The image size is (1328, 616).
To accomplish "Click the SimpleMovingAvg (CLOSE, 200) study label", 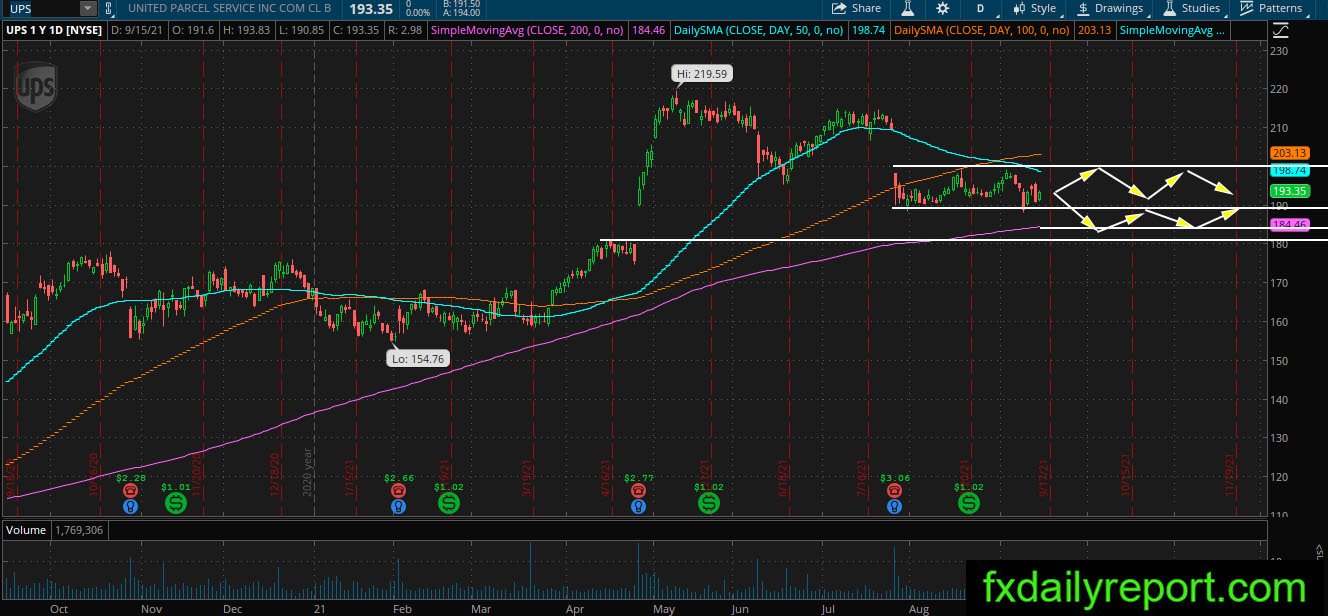I will click(x=528, y=31).
